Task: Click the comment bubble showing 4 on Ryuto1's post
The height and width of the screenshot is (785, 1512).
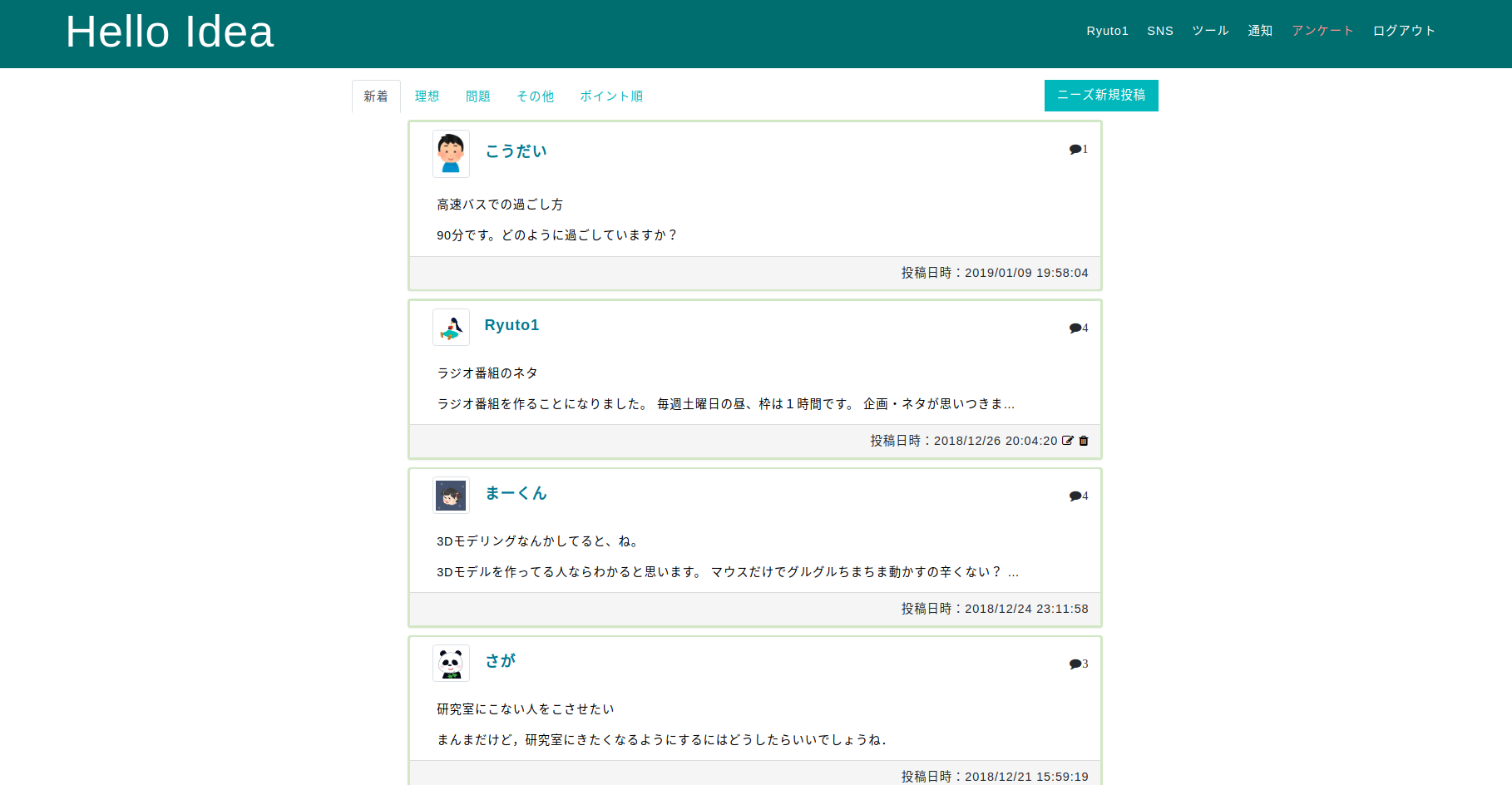Action: [1076, 328]
